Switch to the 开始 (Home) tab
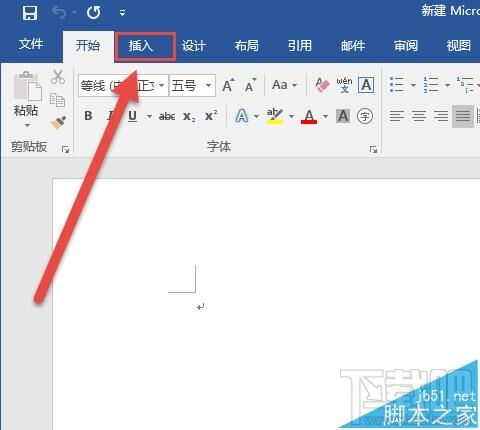The height and width of the screenshot is (430, 480). 88,46
